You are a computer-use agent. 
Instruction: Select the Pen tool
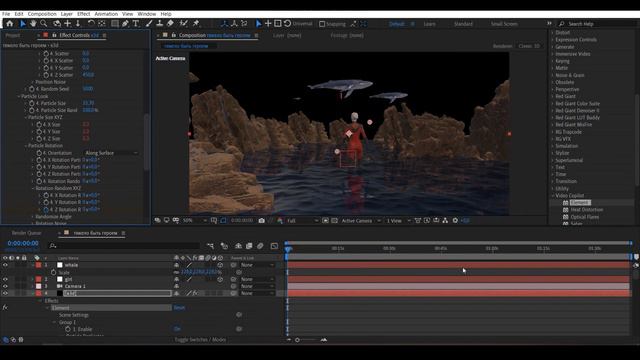pos(125,24)
